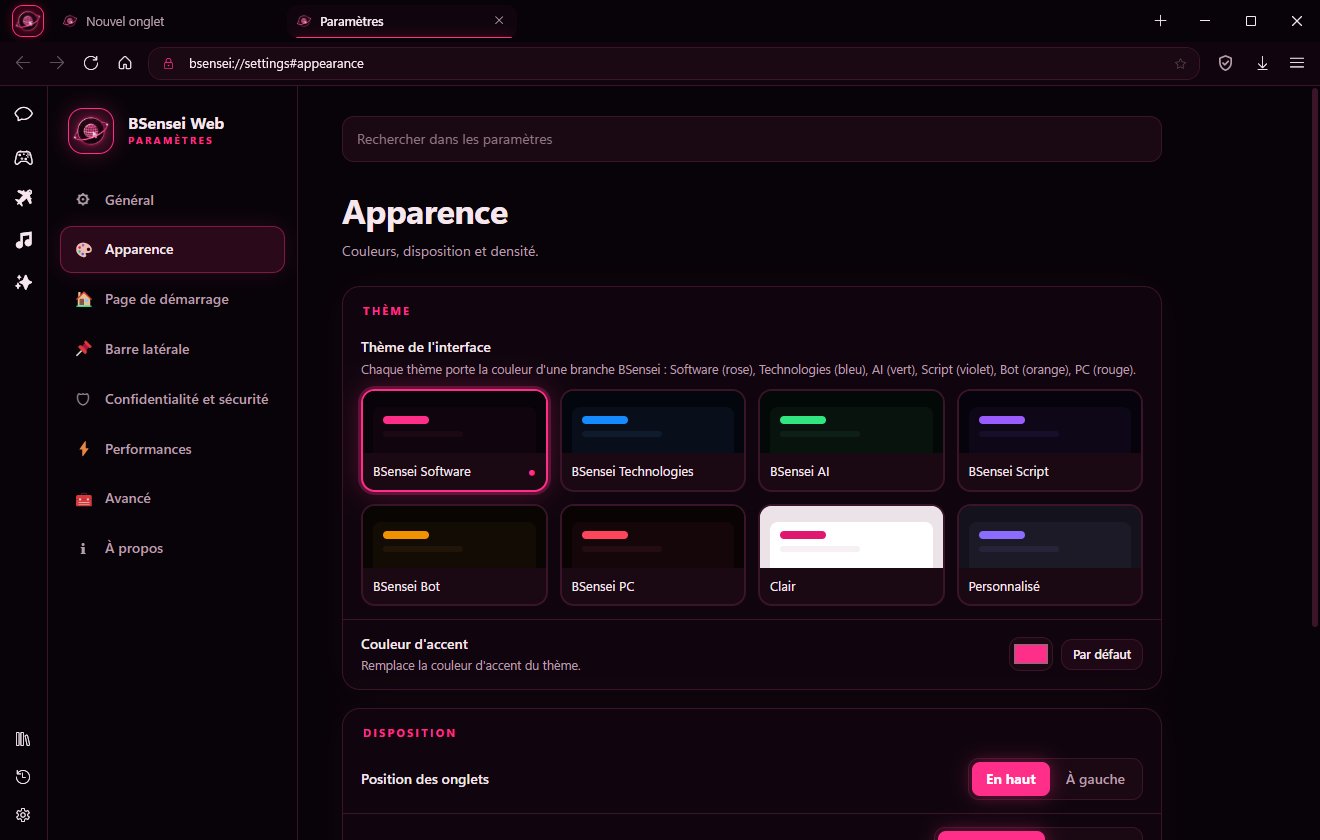The image size is (1320, 840).
Task: Select the BSensei Technologies blue theme
Action: [653, 440]
